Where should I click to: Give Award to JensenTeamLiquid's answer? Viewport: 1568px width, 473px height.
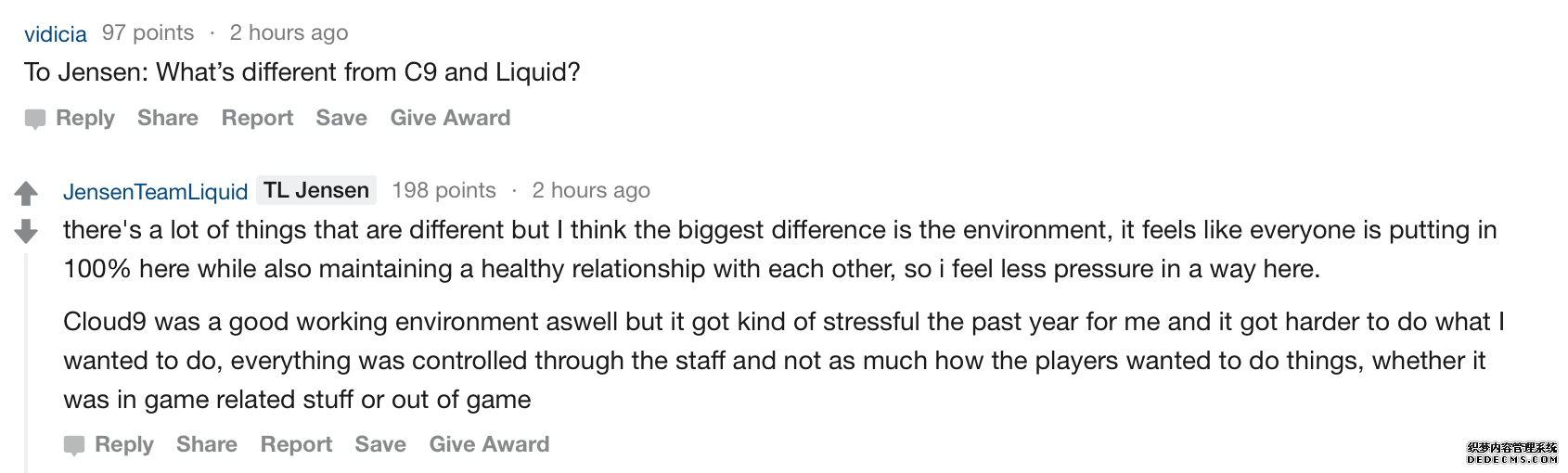(x=489, y=444)
